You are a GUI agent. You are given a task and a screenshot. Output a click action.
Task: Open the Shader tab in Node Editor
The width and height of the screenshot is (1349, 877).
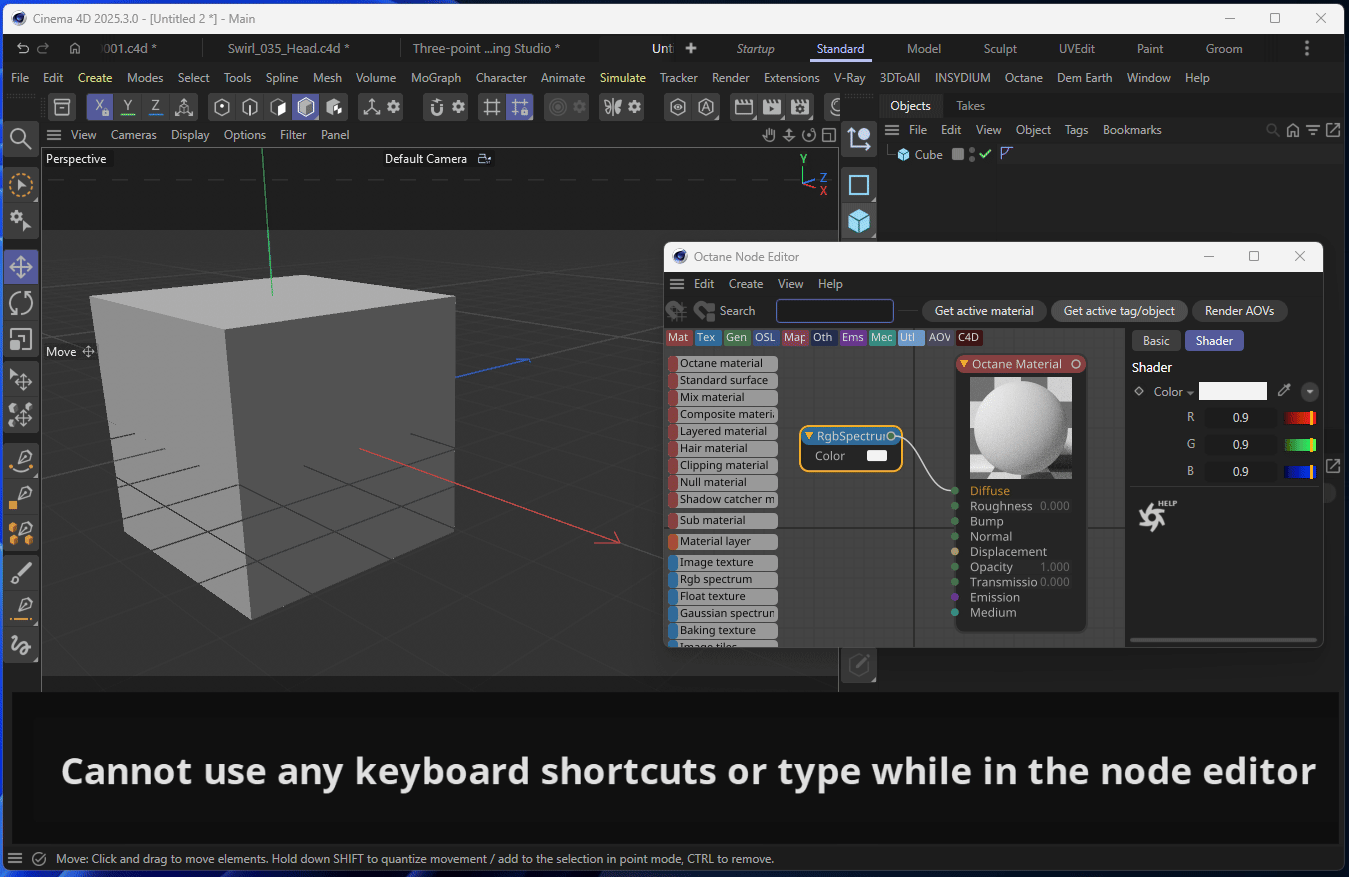click(x=1214, y=341)
